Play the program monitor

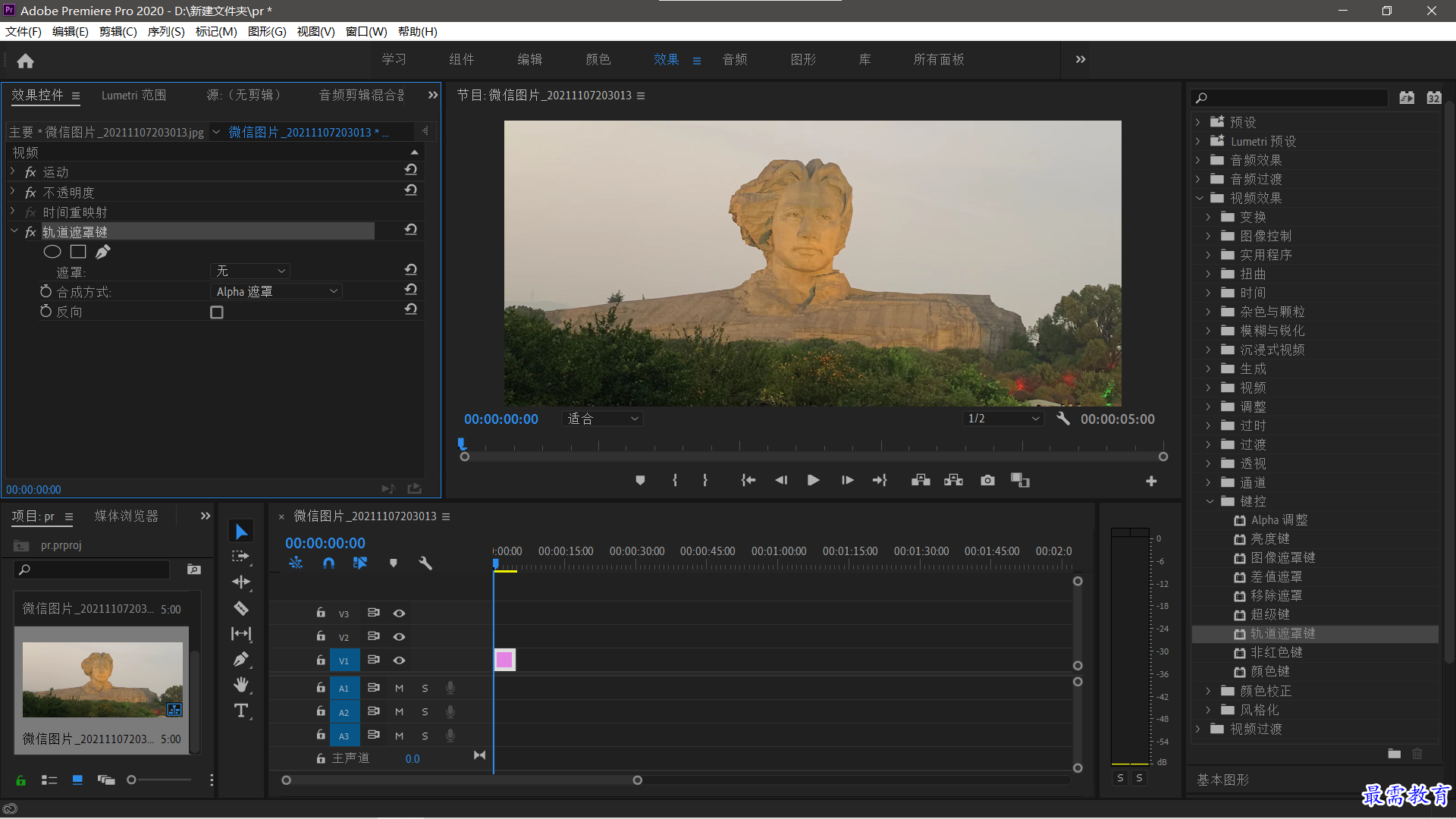(813, 481)
